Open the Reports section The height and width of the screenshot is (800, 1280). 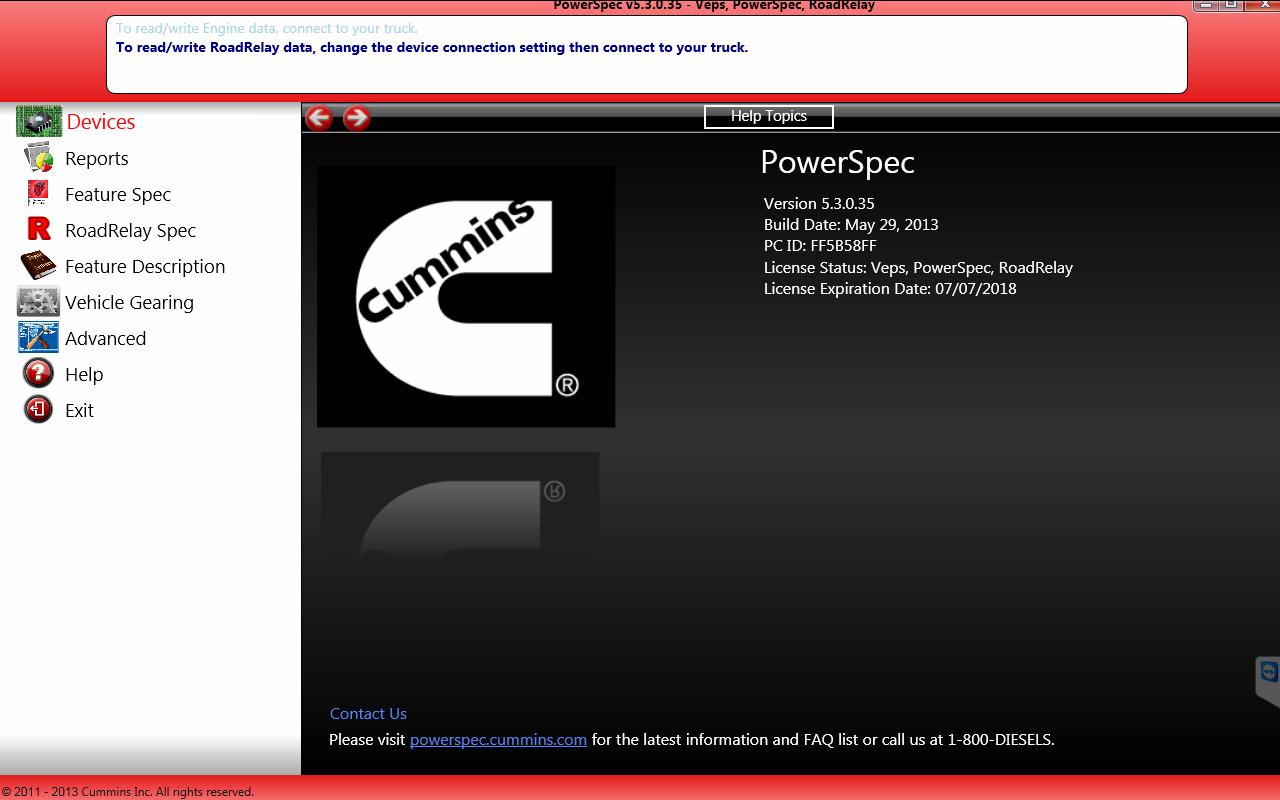coord(96,158)
